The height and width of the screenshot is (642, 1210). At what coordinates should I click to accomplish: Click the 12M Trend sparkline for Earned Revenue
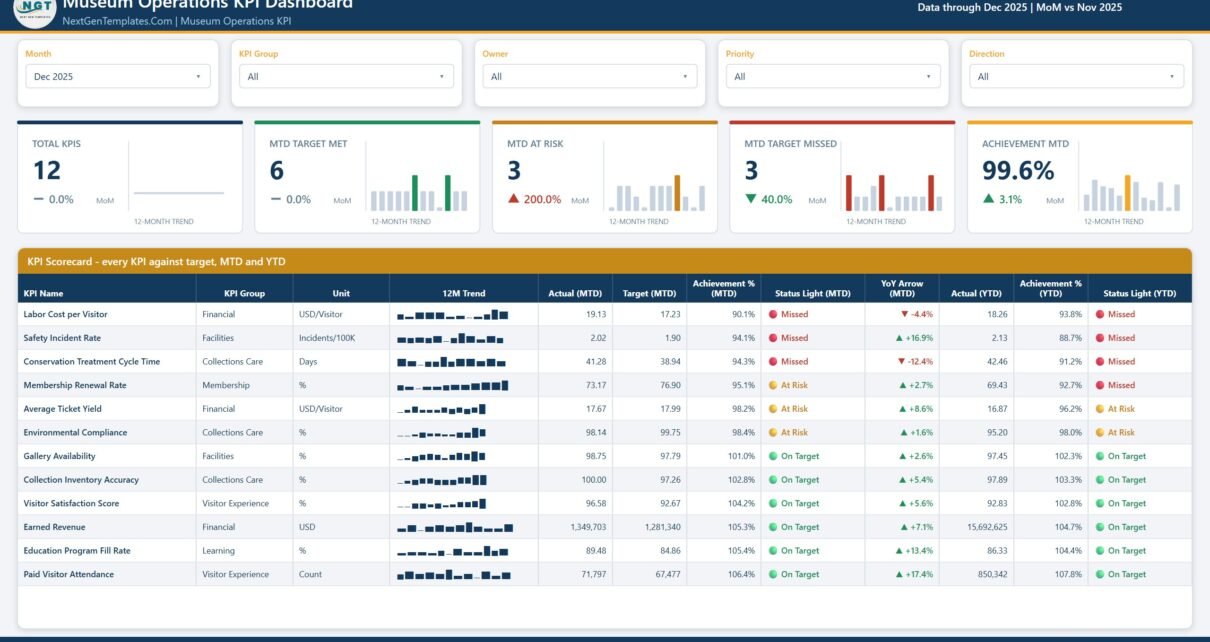455,527
